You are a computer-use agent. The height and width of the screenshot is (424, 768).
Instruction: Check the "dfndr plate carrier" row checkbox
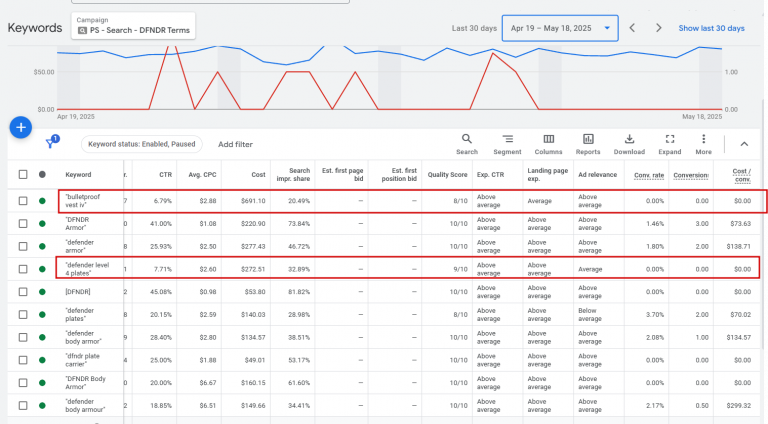point(23,360)
